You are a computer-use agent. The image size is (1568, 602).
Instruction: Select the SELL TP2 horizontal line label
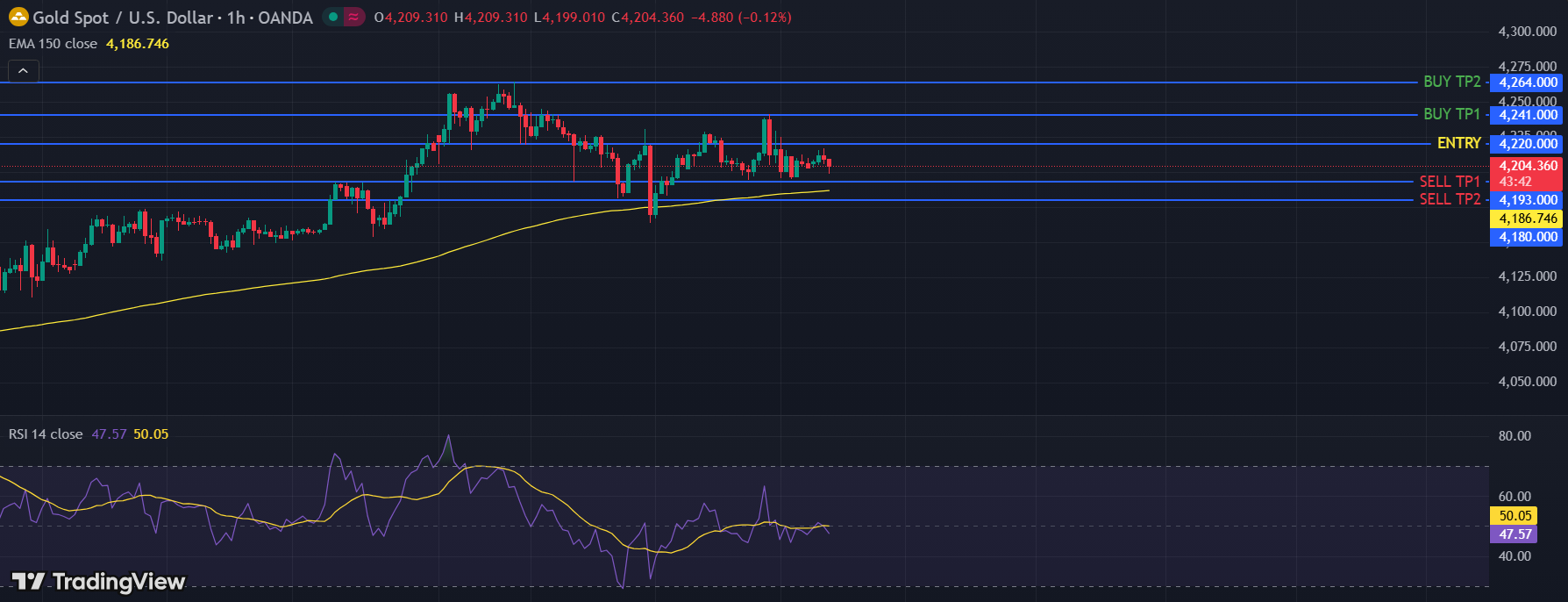pyautogui.click(x=1450, y=199)
